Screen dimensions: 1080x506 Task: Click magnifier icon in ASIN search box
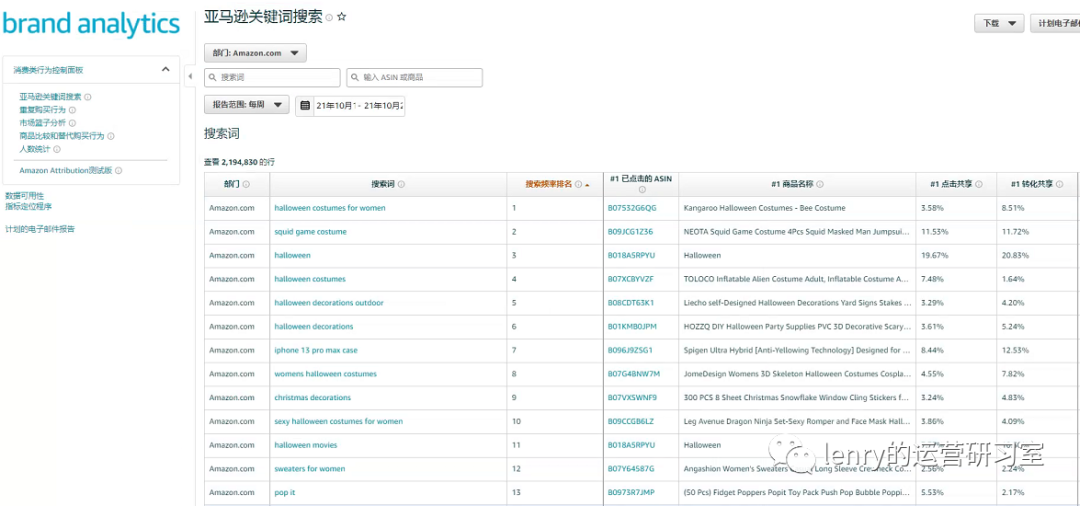click(355, 78)
